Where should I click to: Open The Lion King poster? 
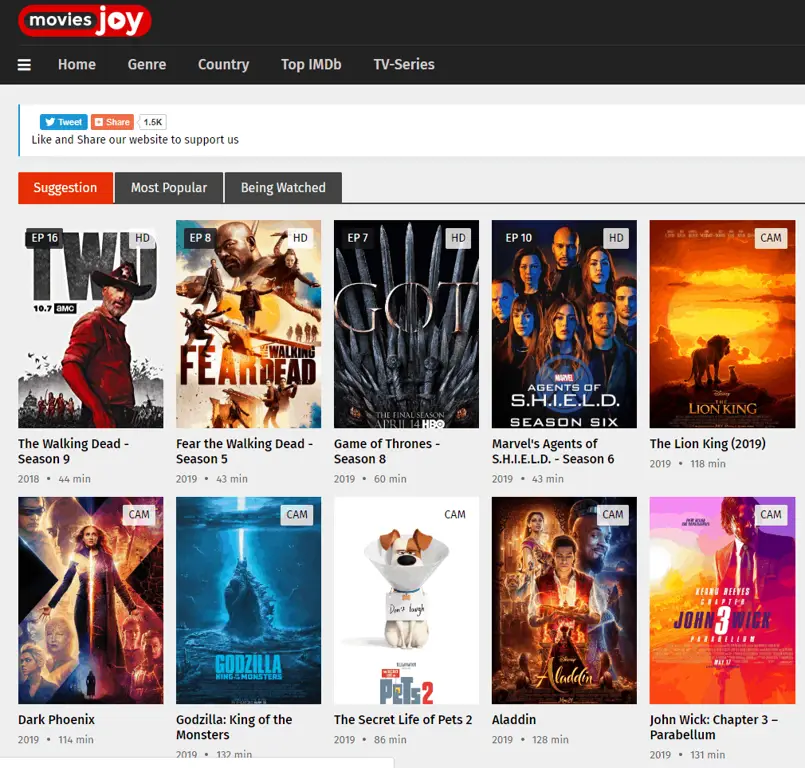[x=722, y=324]
